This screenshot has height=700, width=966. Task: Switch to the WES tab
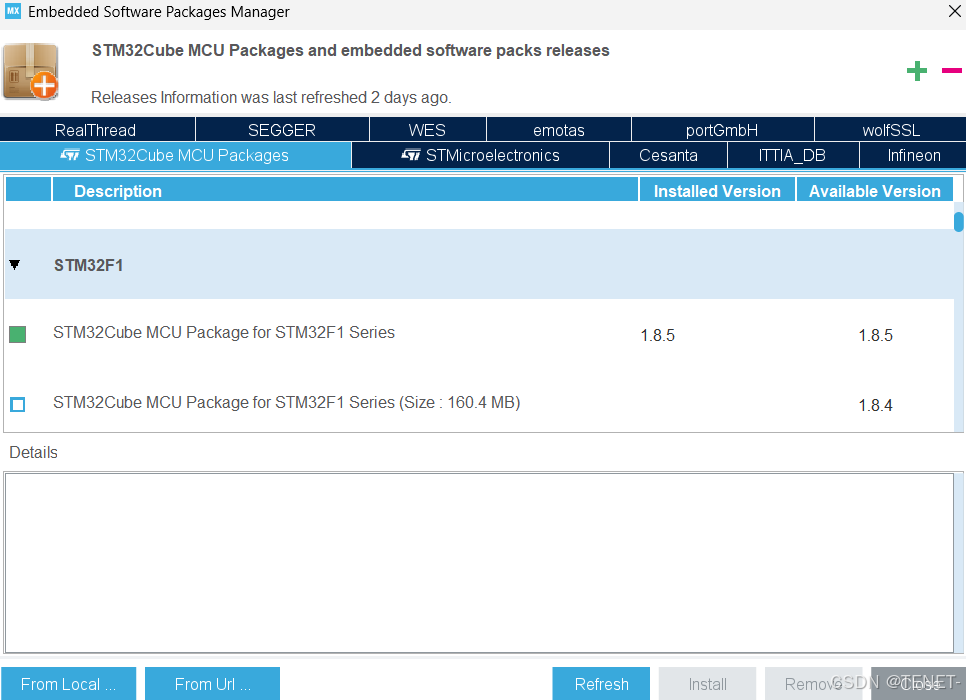428,129
